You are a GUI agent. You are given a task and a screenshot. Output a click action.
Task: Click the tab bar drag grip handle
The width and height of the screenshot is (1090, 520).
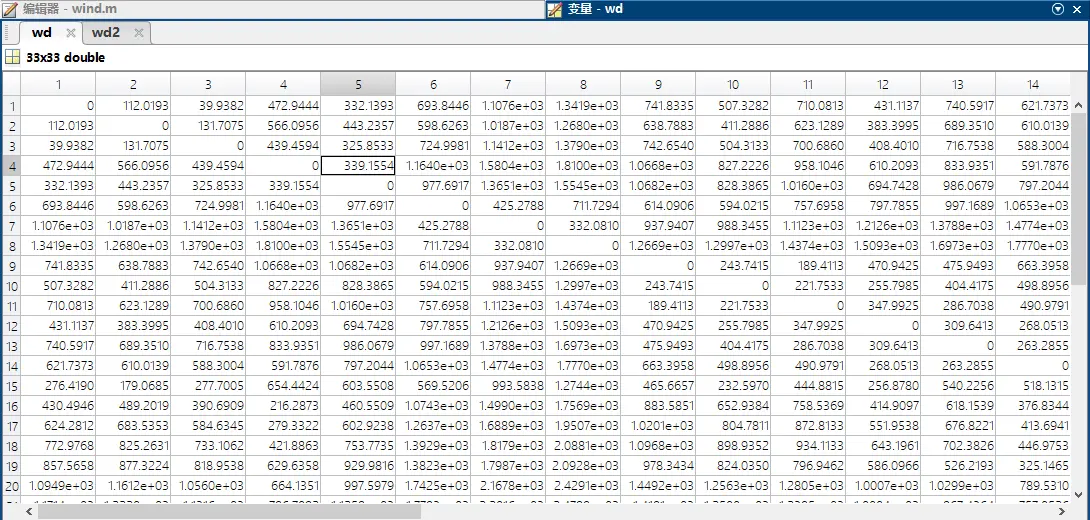click(6, 33)
